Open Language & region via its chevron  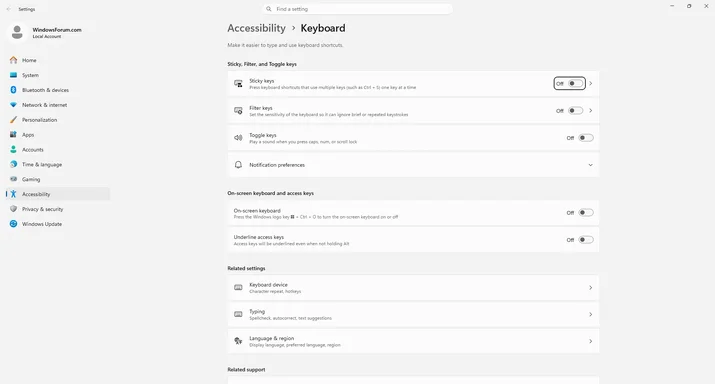pyautogui.click(x=591, y=341)
